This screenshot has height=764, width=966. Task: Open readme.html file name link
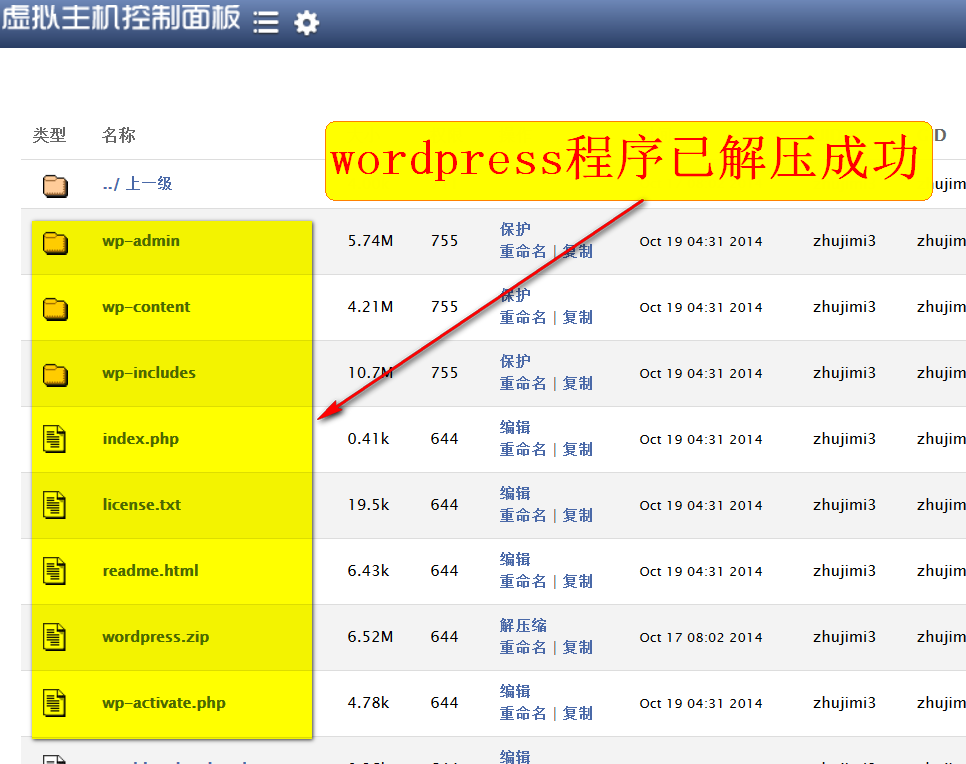(150, 571)
